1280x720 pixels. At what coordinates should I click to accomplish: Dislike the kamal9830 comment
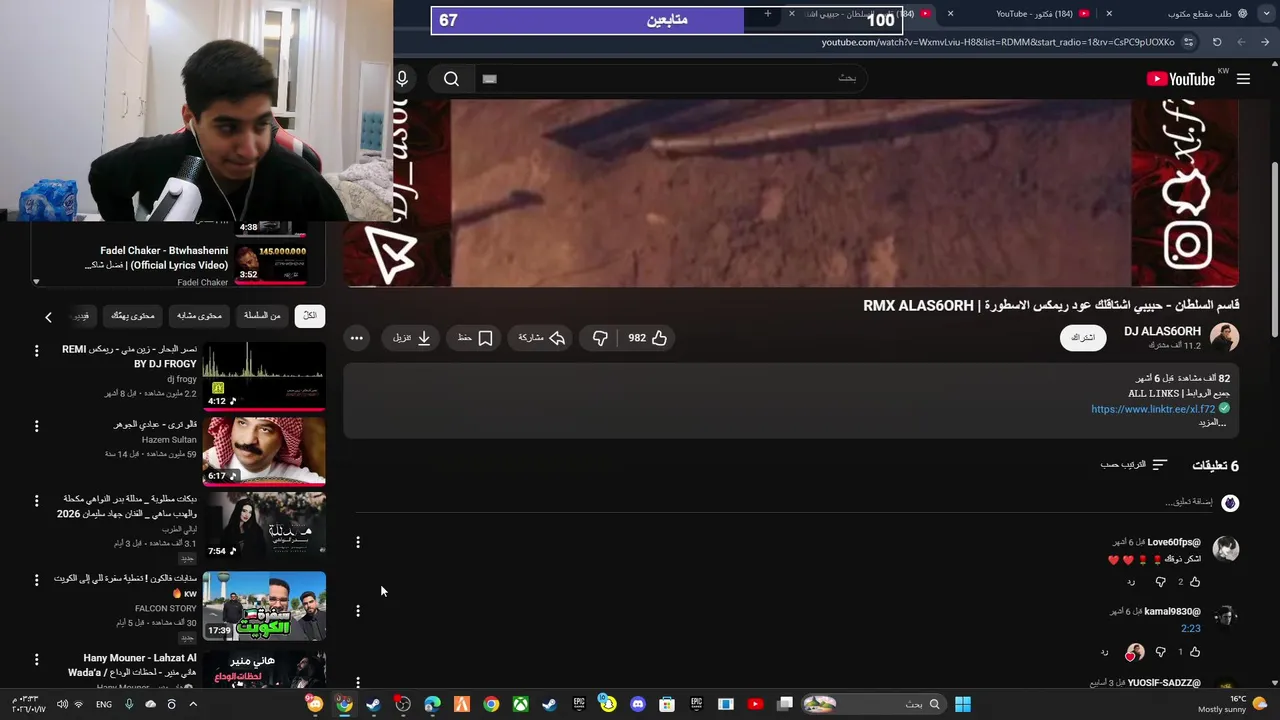(x=1160, y=652)
